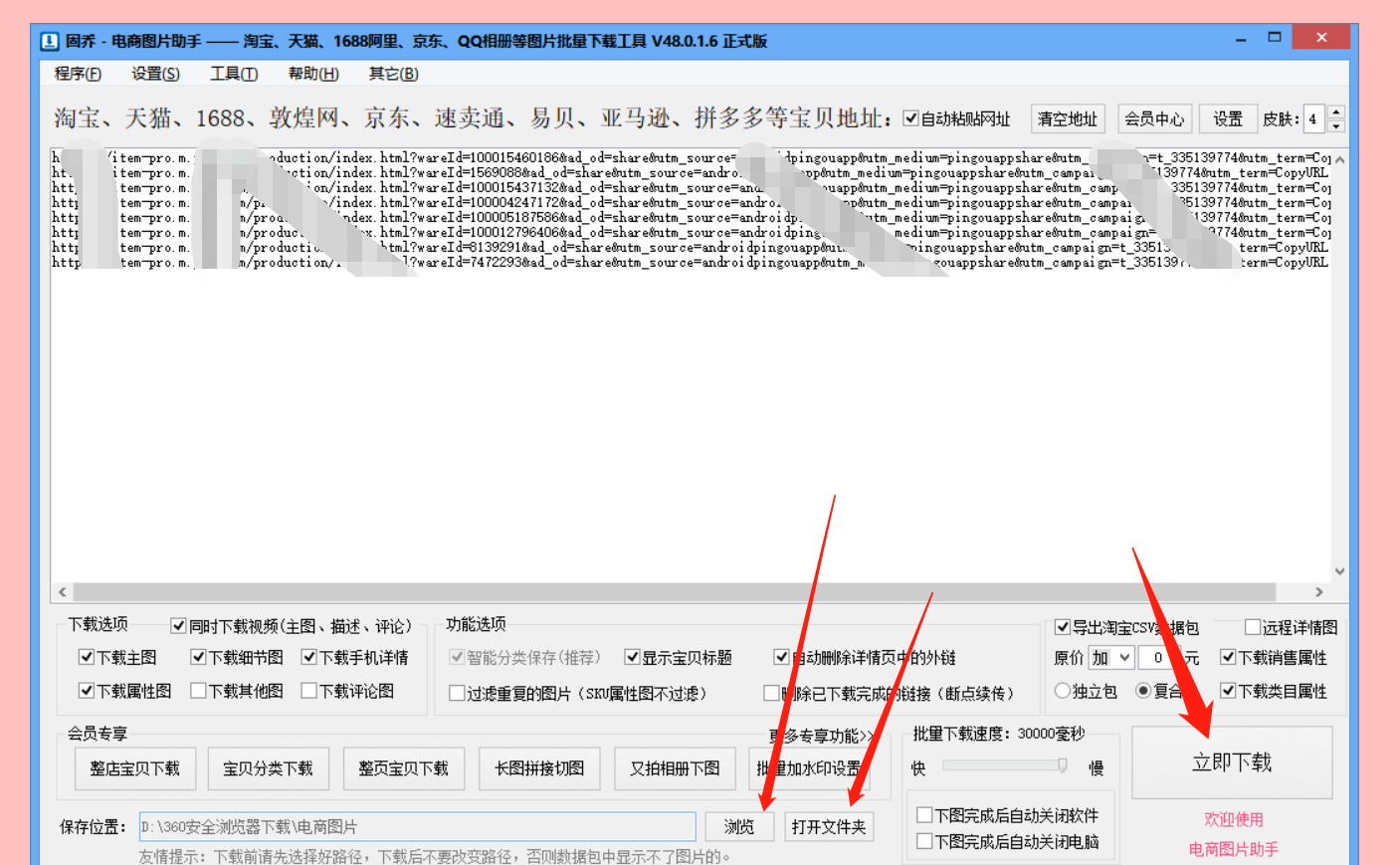The height and width of the screenshot is (865, 1400).
Task: Click 长图拼接切图 button
Action: (539, 768)
